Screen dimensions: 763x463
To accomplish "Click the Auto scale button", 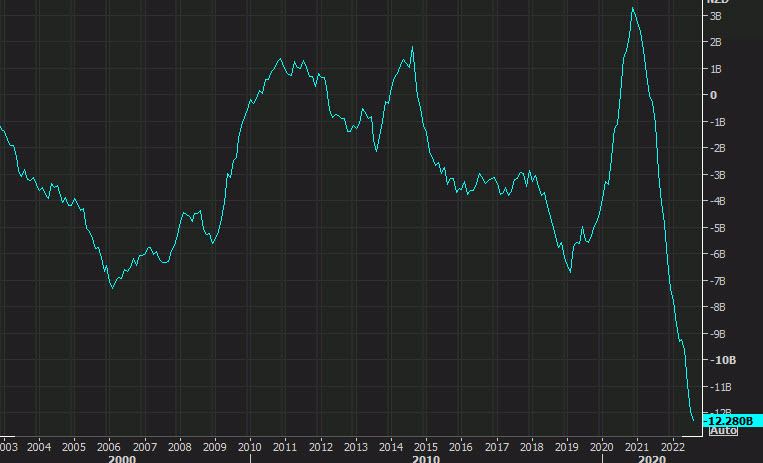I will click(x=723, y=431).
